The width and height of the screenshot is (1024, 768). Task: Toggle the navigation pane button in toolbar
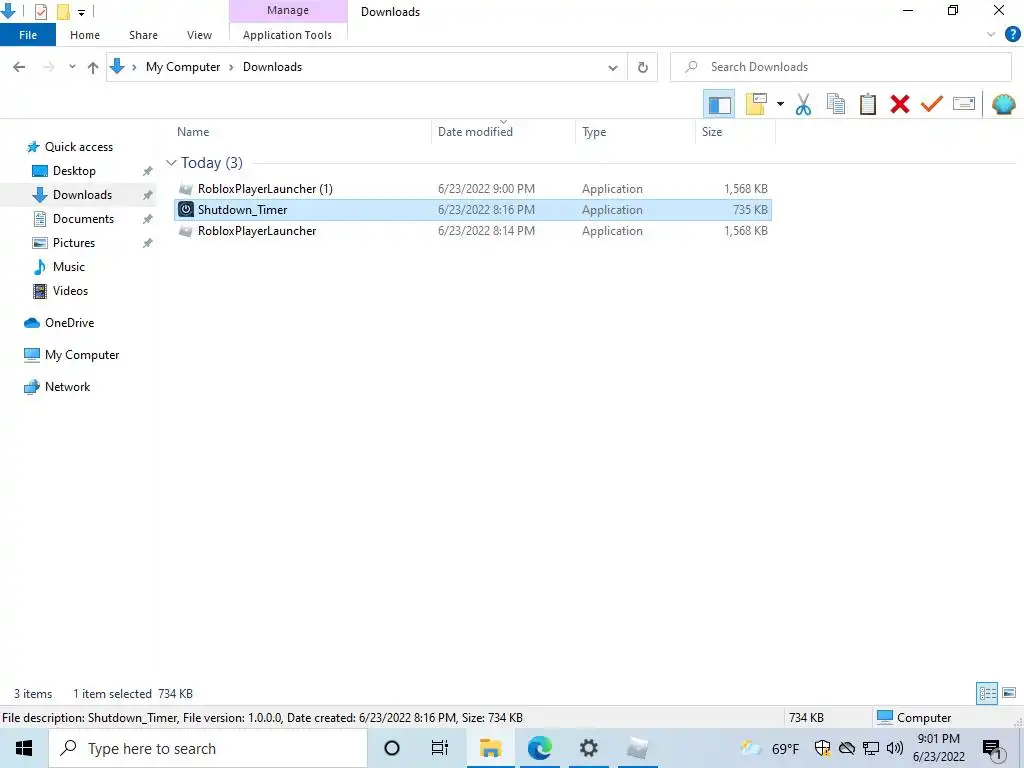tap(719, 104)
